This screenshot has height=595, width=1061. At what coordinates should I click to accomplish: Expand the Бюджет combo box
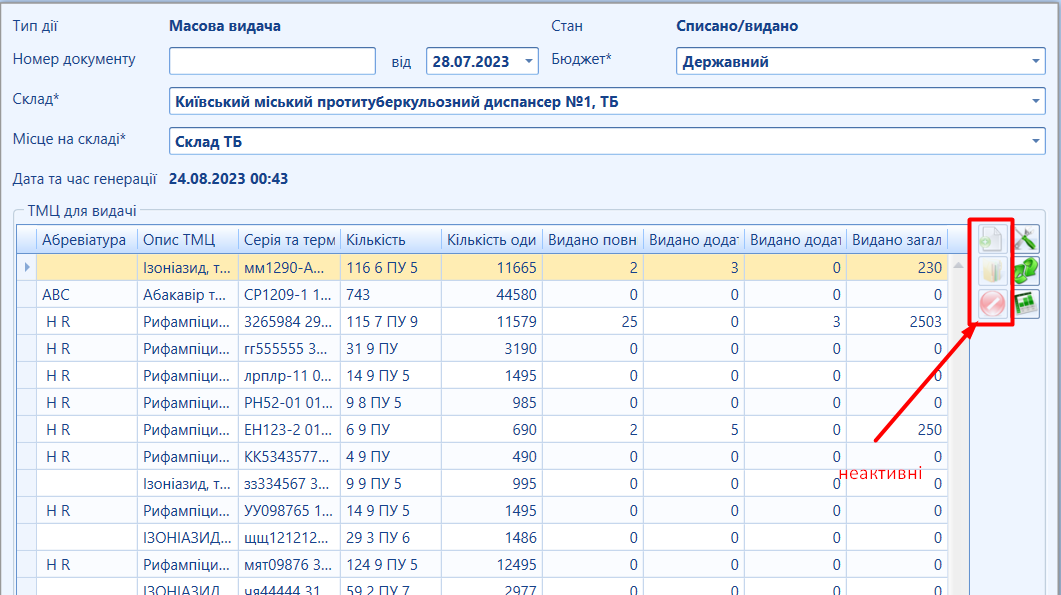[x=1035, y=62]
